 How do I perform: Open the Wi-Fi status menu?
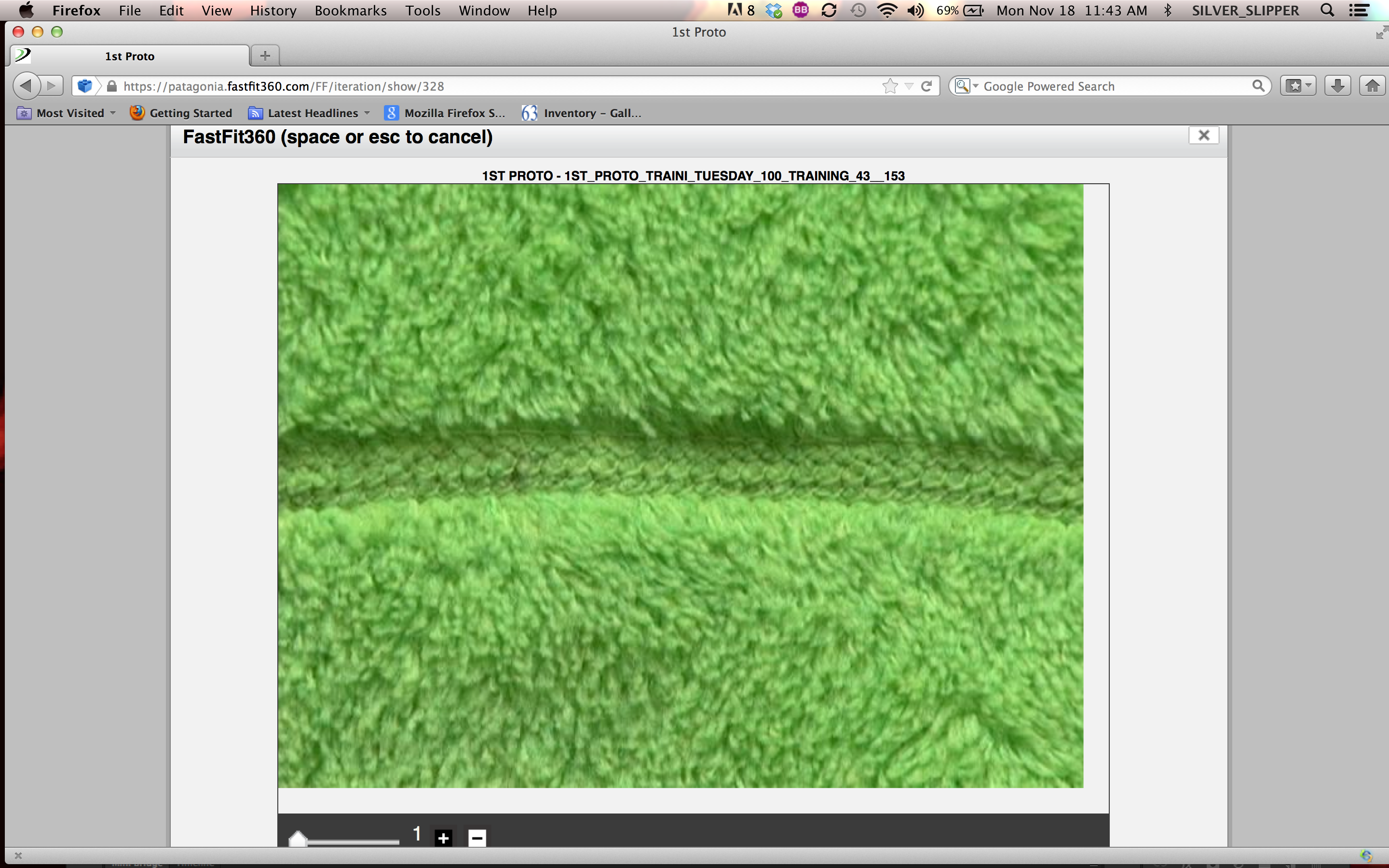click(887, 10)
